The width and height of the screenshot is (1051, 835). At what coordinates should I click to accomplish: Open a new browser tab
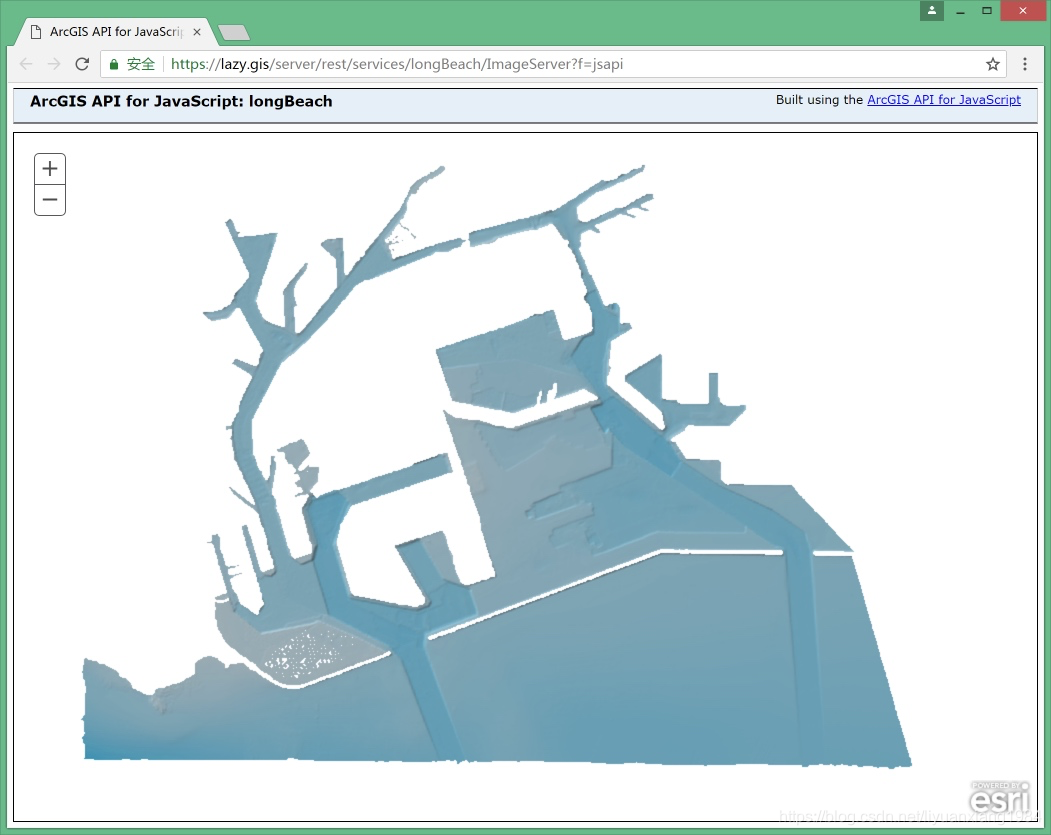(x=234, y=33)
